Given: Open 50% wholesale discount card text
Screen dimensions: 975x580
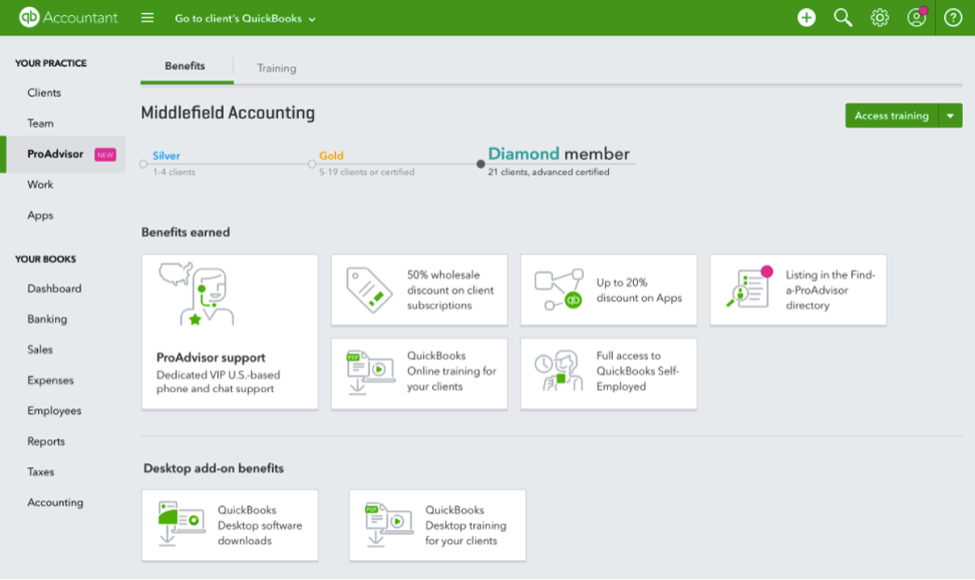Looking at the screenshot, I should pyautogui.click(x=450, y=290).
